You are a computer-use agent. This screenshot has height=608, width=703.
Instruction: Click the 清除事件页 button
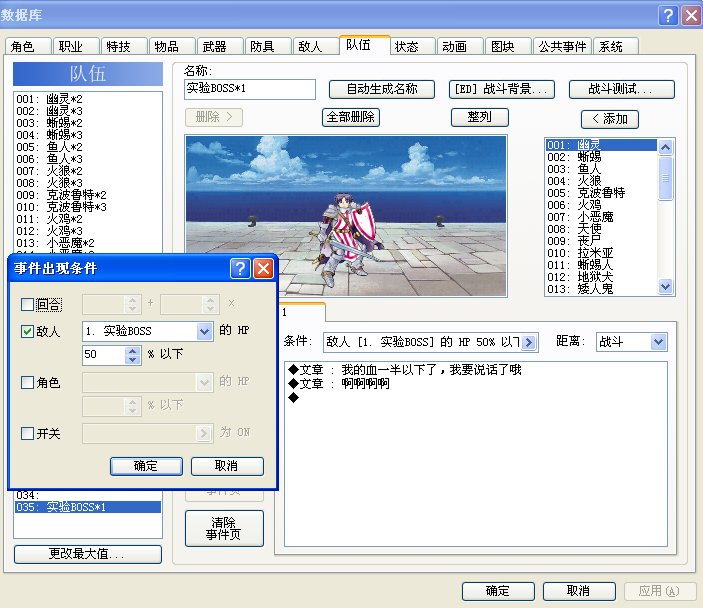224,529
